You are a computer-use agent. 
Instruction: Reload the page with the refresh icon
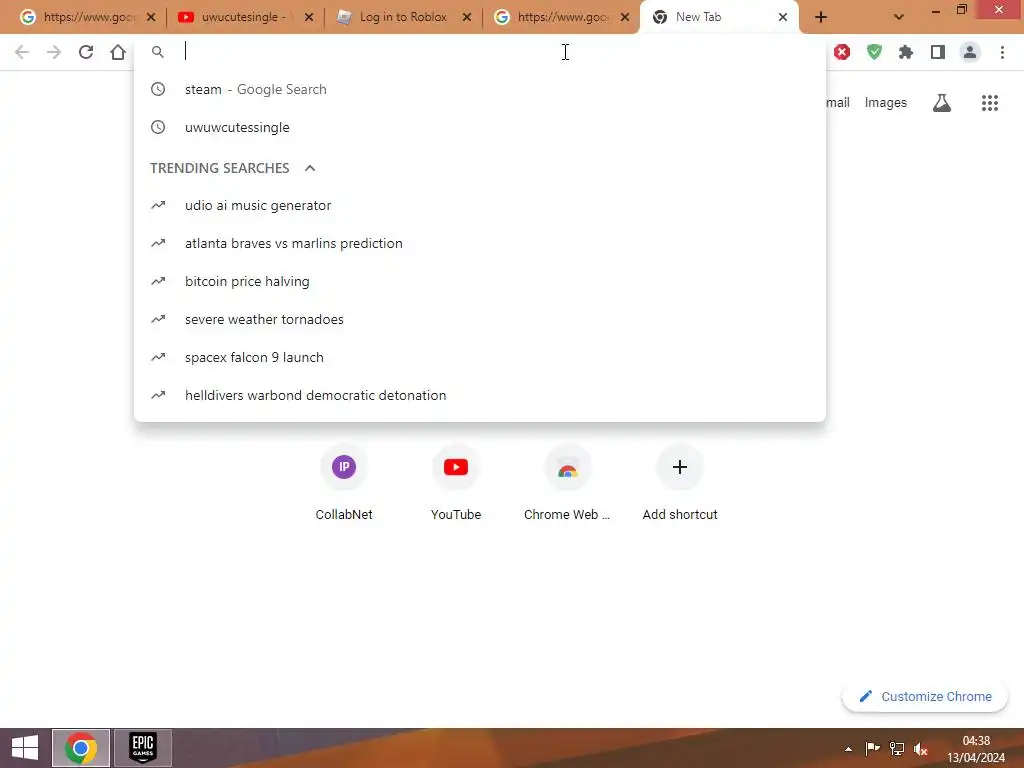pyautogui.click(x=86, y=52)
